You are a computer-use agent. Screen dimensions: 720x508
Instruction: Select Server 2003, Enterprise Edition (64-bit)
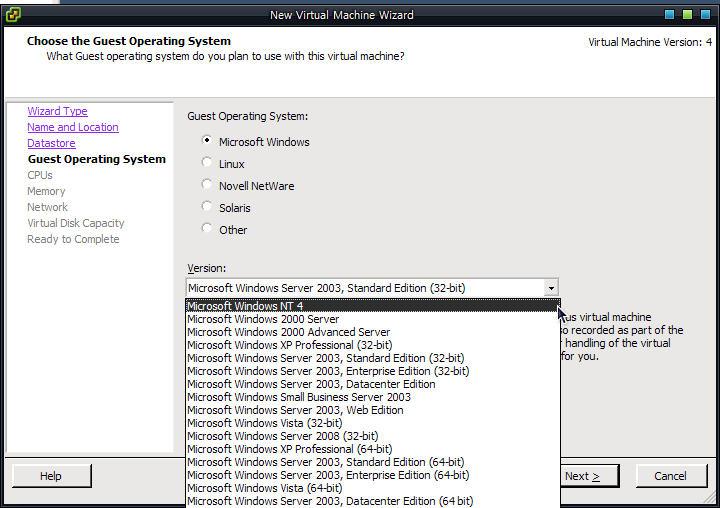[373, 475]
